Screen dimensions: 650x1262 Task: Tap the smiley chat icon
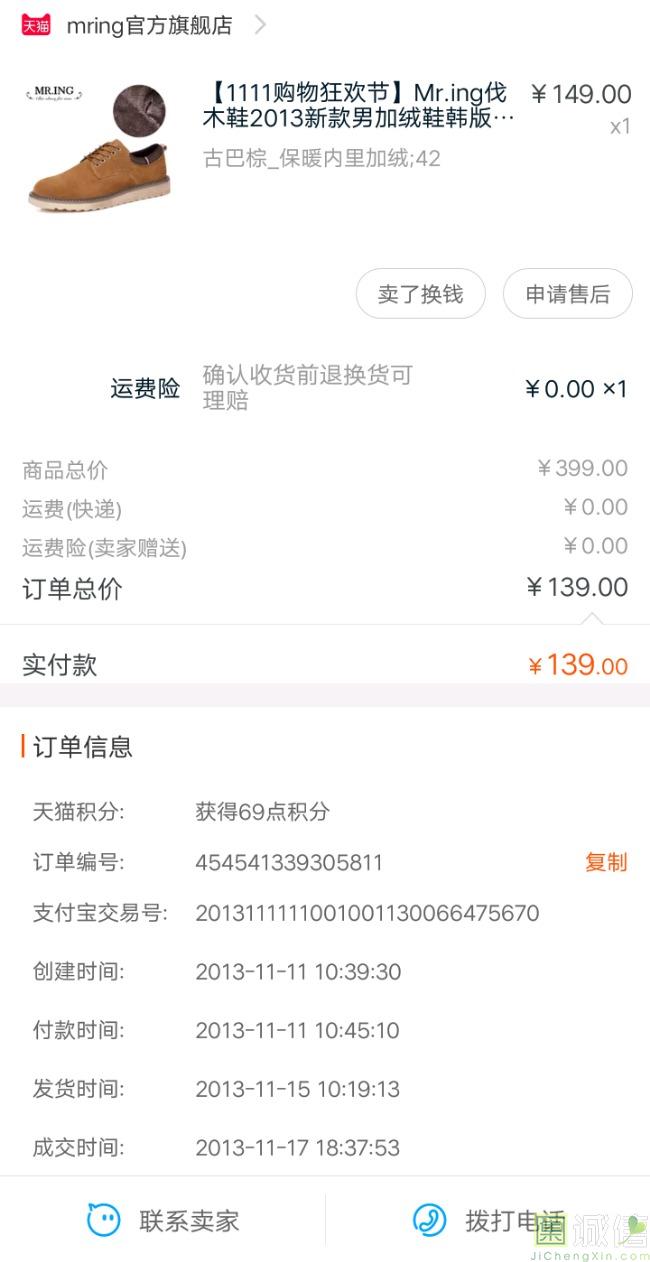(103, 1220)
